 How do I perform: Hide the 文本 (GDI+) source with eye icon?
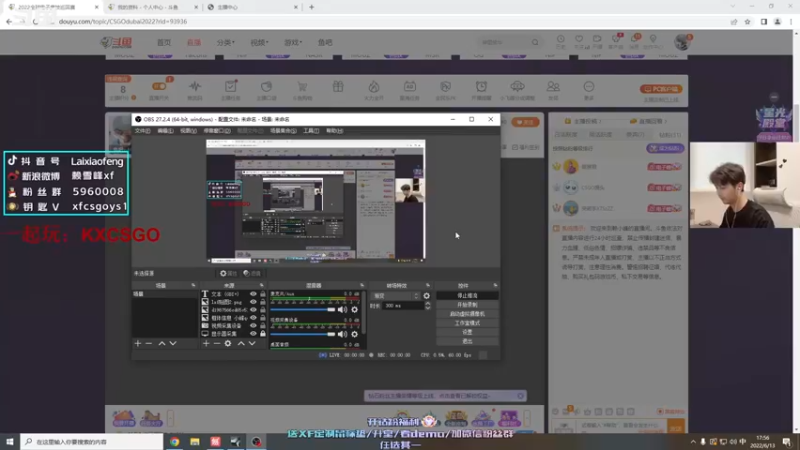(253, 294)
